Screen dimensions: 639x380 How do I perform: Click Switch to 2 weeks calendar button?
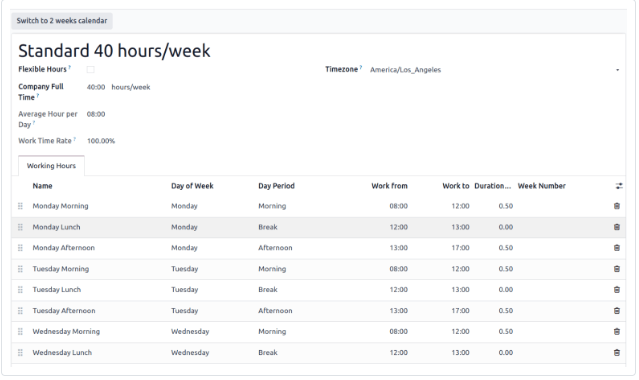pyautogui.click(x=62, y=21)
